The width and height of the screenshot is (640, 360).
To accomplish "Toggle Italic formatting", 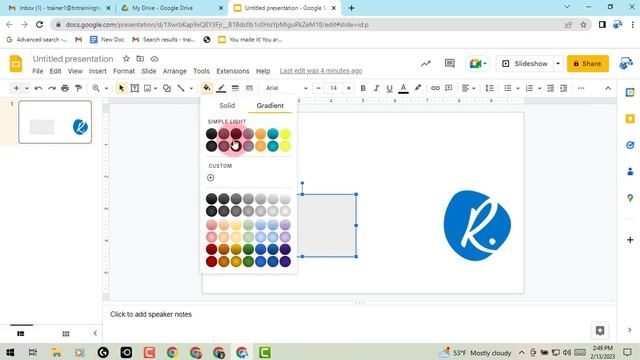I will (376, 88).
